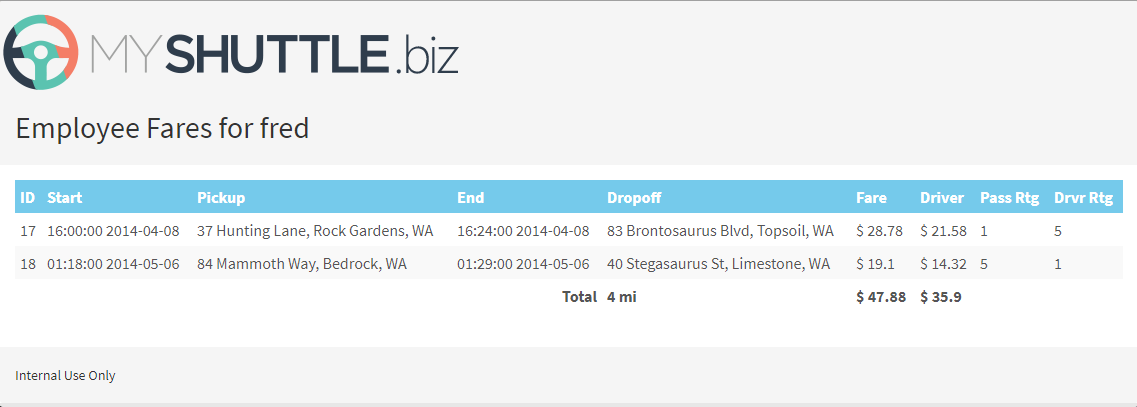Select fare row with ID 17
1137x407 pixels.
[568, 231]
